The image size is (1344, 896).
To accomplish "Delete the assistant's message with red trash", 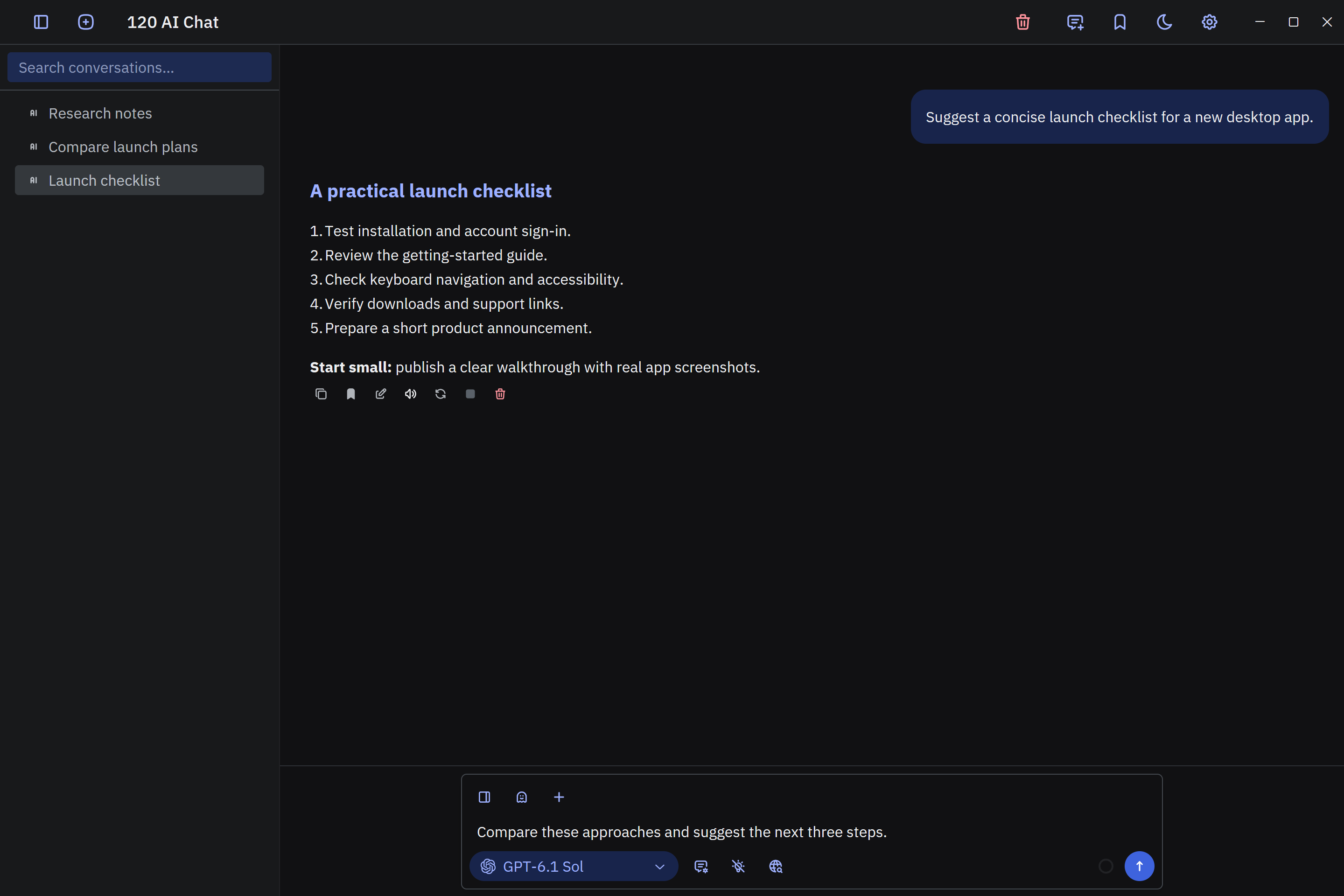I will (500, 394).
